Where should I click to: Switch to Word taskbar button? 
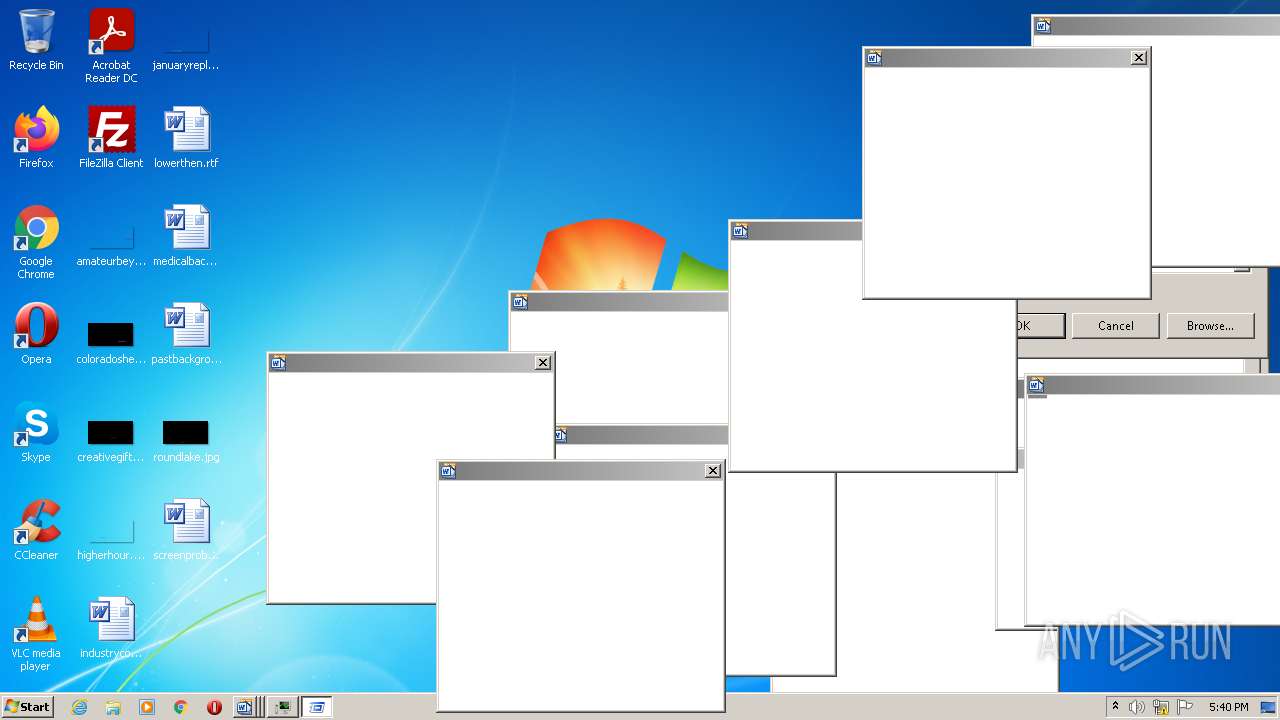pos(244,707)
